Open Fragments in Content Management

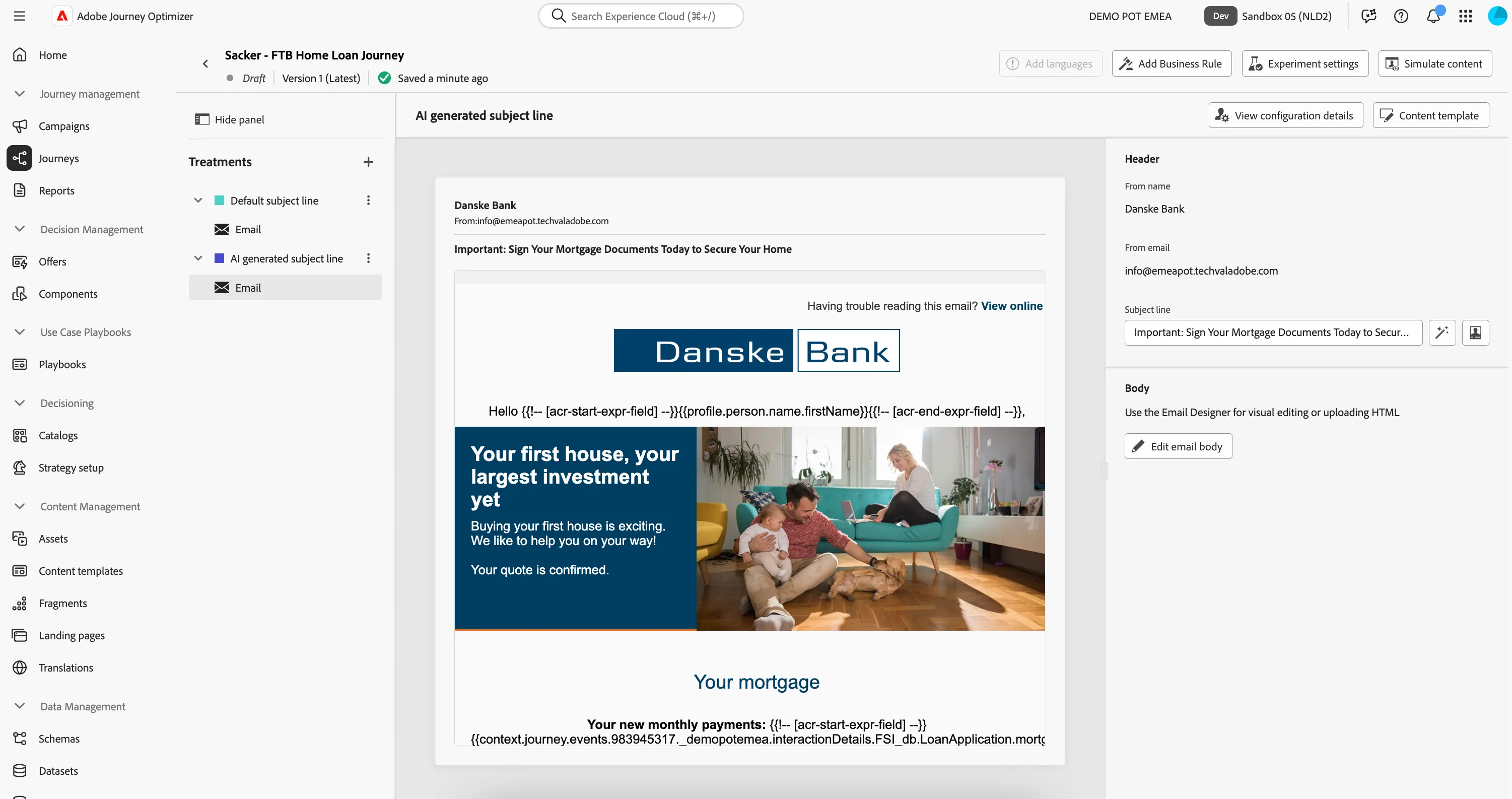click(x=62, y=603)
